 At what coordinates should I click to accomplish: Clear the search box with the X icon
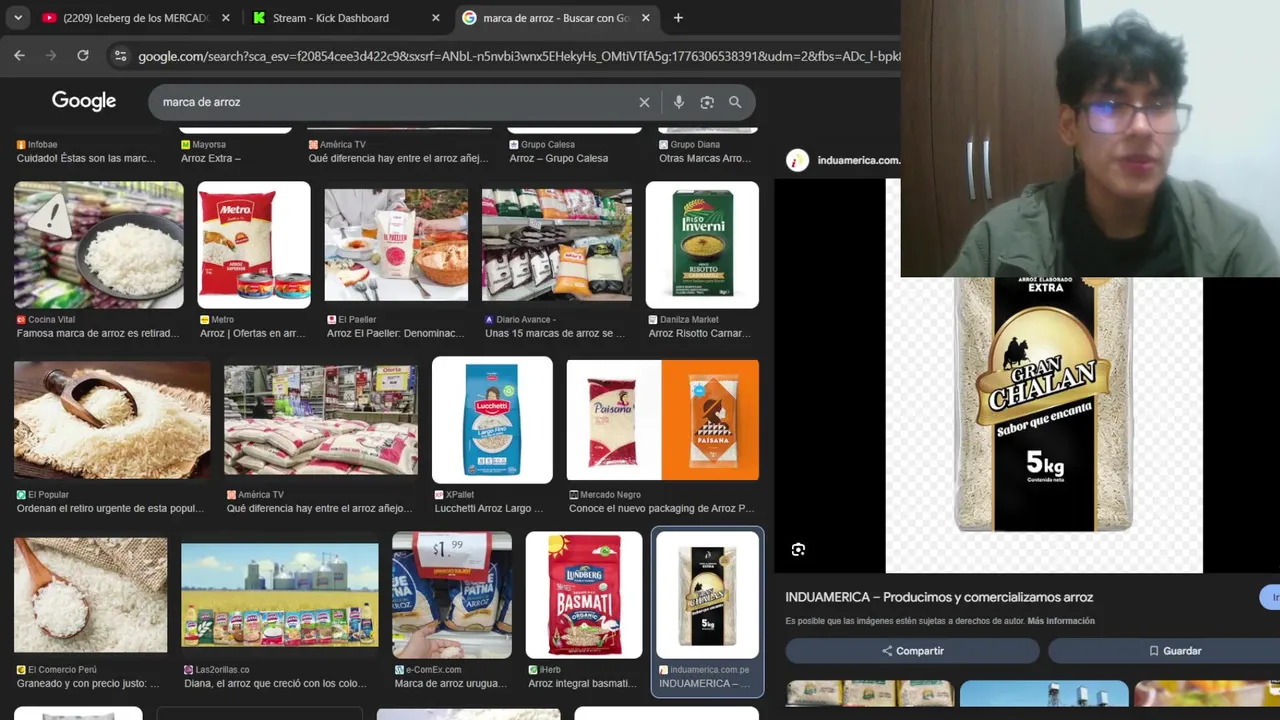coord(644,102)
